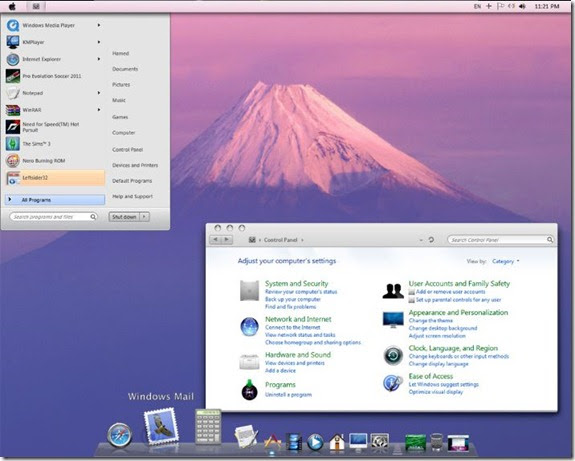The width and height of the screenshot is (575, 461).
Task: Click the Search programs and files field
Action: coord(53,217)
